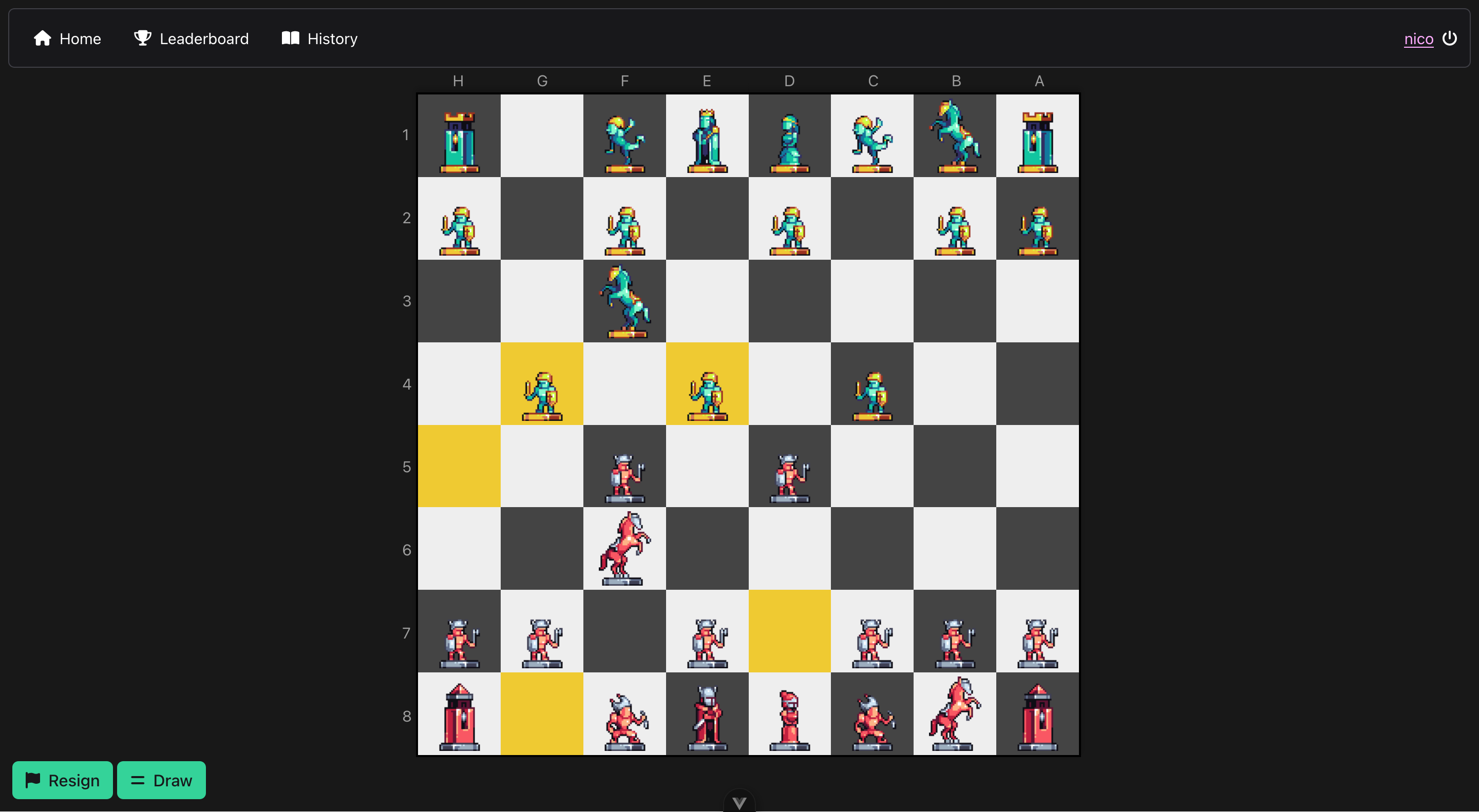Open the nico profile link
1479x812 pixels.
click(1418, 38)
